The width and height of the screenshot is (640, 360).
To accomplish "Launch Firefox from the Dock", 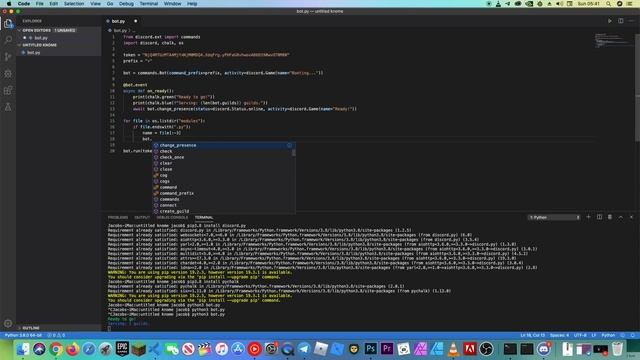I will (x=73, y=349).
